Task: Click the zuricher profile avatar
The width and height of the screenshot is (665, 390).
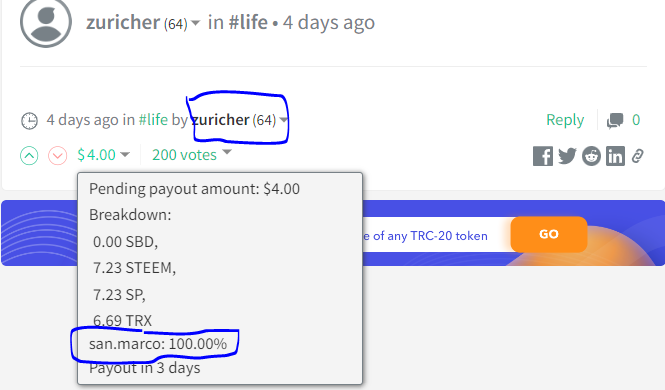Action: [46, 22]
